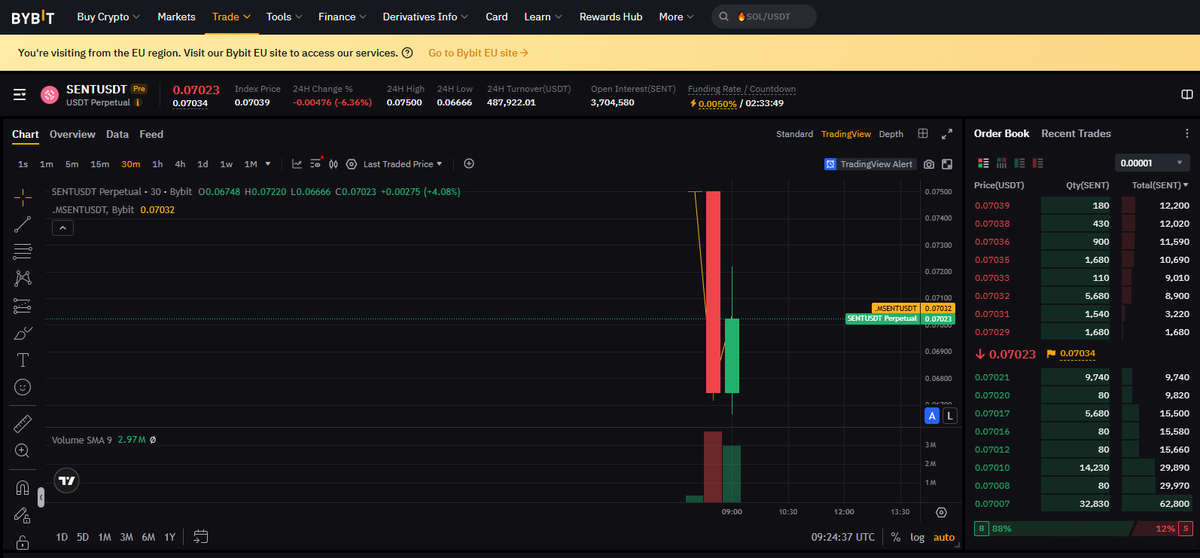Switch to the Overview tab

click(72, 134)
